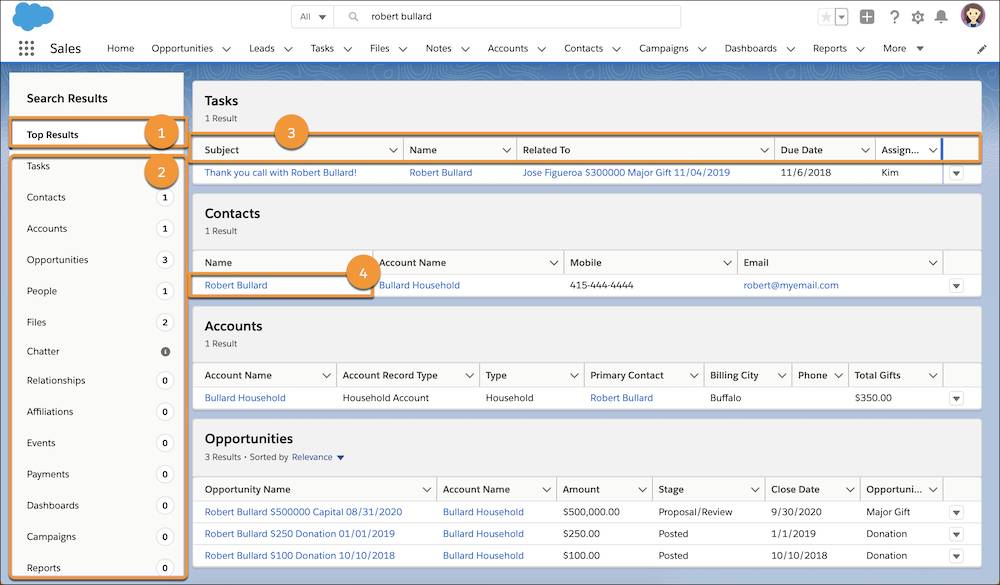The image size is (1000, 585).
Task: Expand the Contacts tab chevron
Action: (x=617, y=49)
